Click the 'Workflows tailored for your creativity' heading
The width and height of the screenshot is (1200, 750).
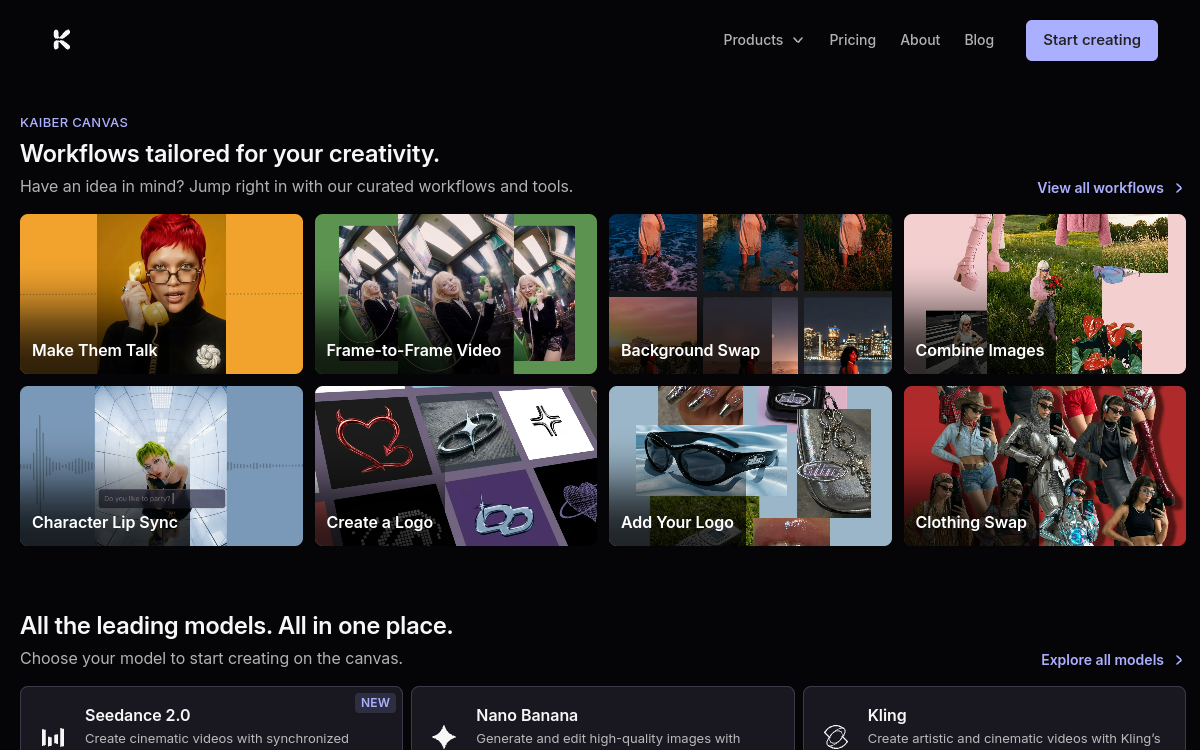[x=230, y=153]
